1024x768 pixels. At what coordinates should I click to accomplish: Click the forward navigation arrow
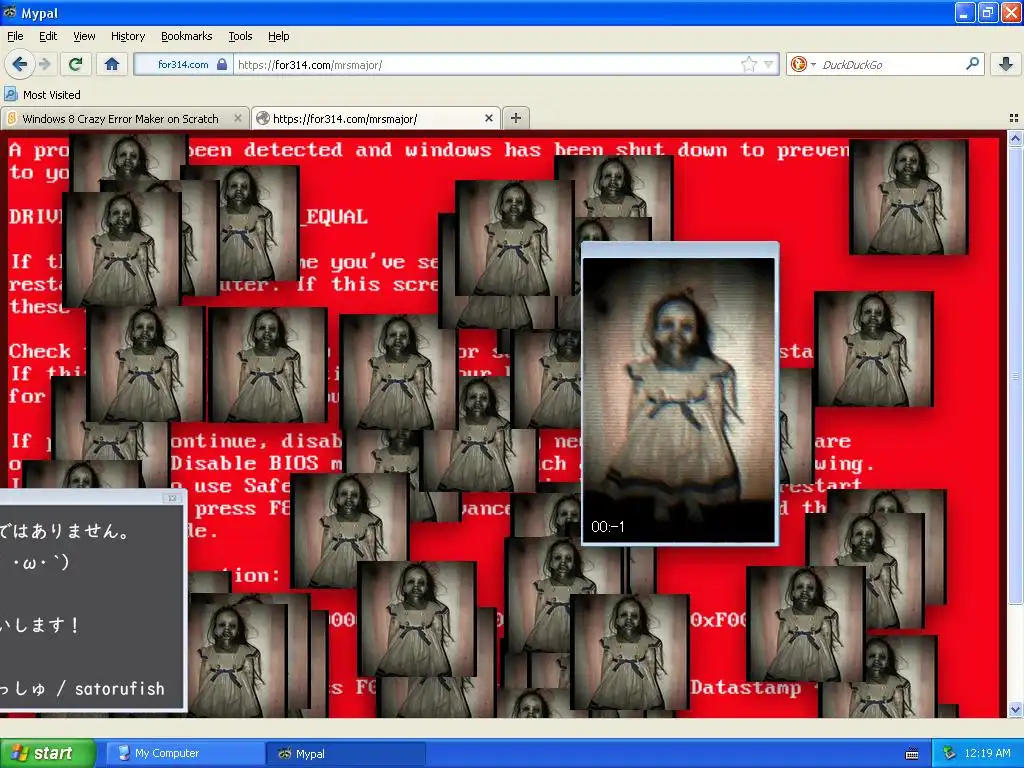click(44, 64)
